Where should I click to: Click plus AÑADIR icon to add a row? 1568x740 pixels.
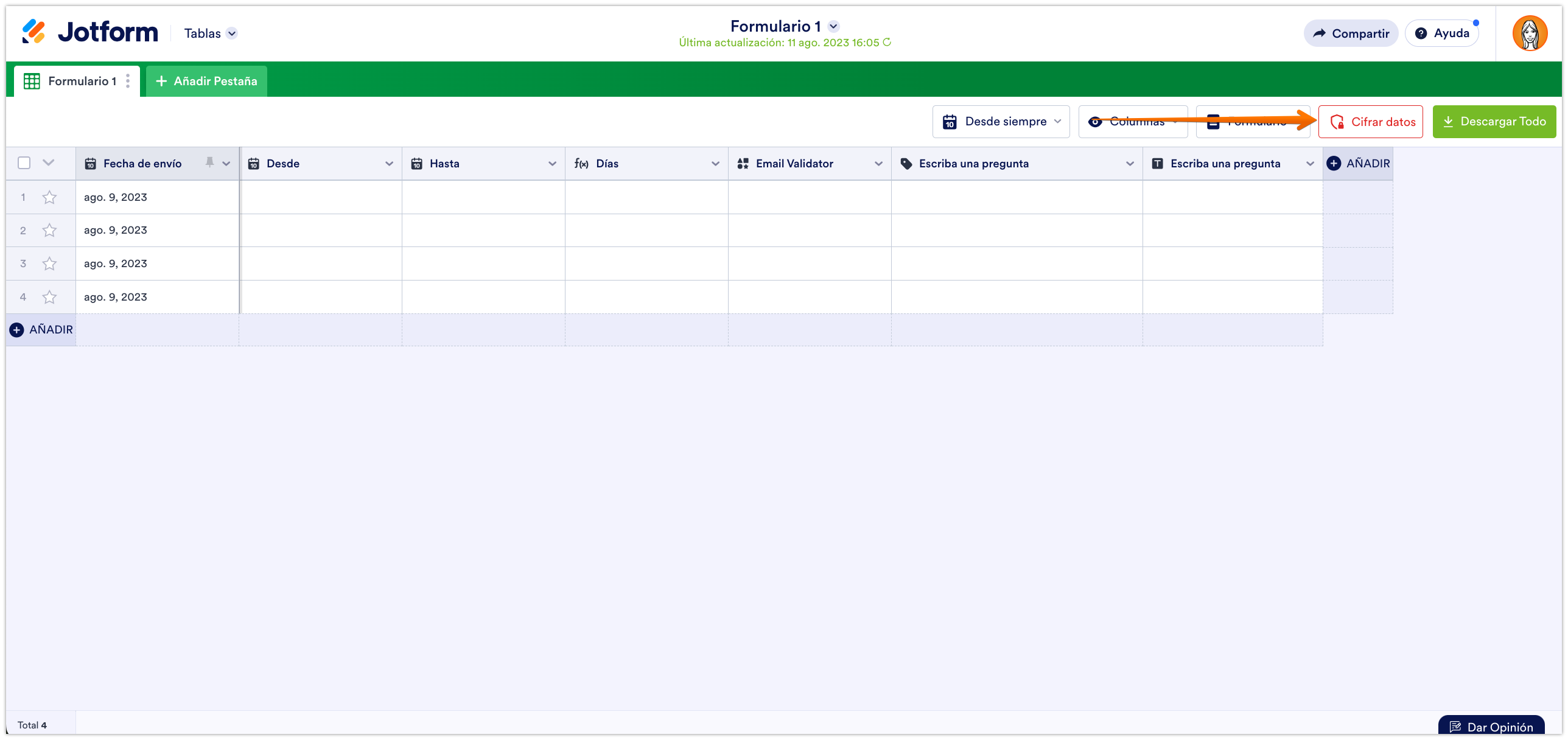(17, 329)
